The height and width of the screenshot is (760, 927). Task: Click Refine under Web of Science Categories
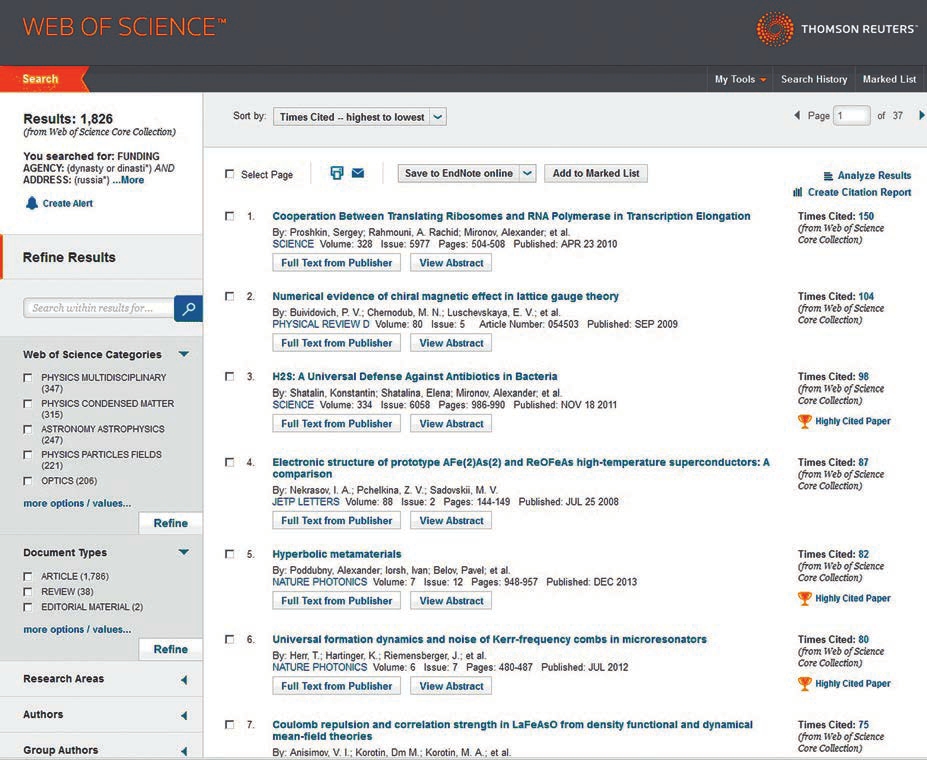(x=171, y=523)
